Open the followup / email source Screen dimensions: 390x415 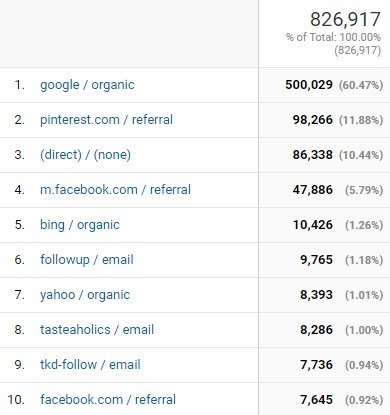(87, 260)
